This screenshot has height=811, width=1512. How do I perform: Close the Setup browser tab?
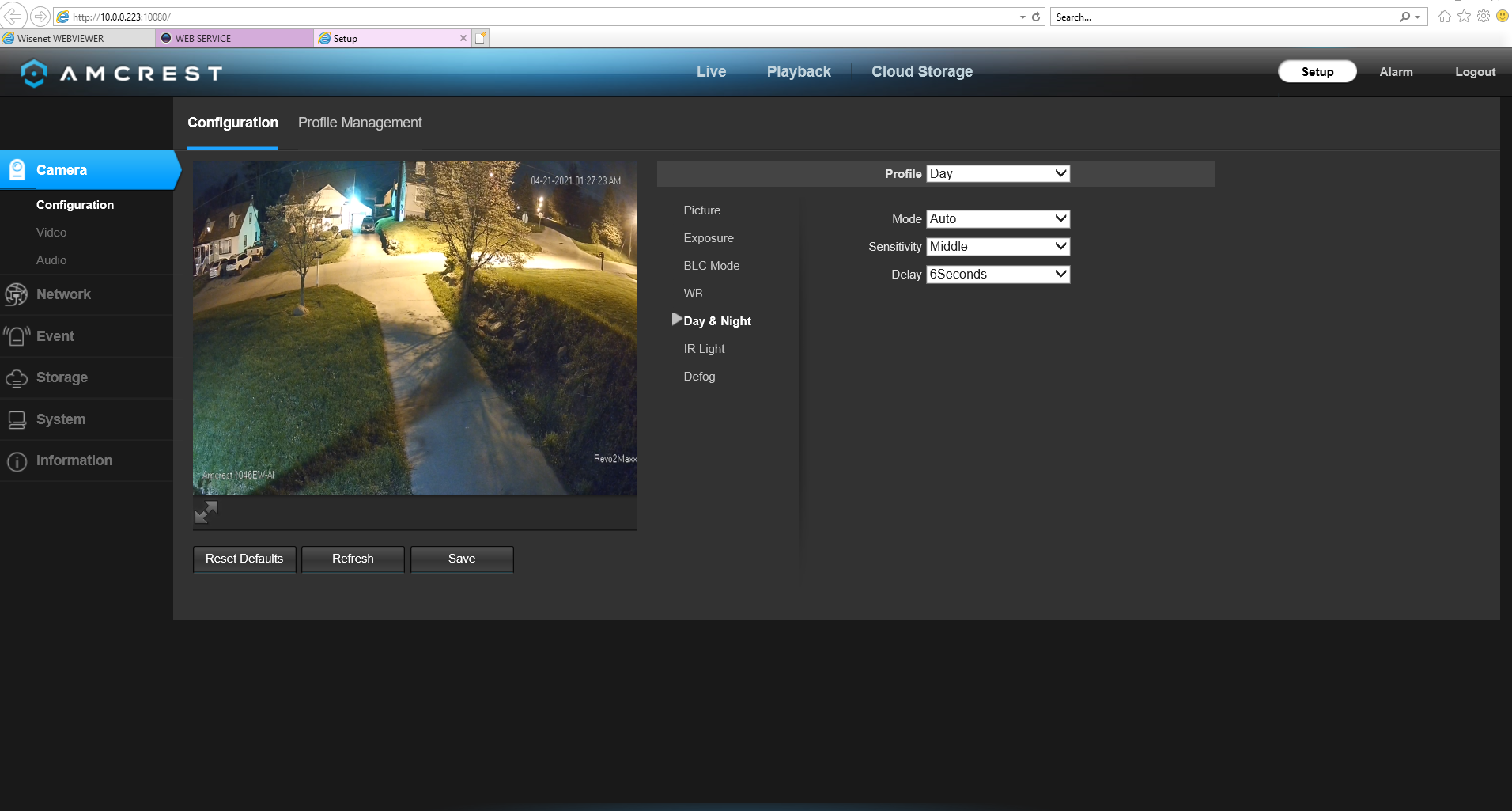(463, 38)
